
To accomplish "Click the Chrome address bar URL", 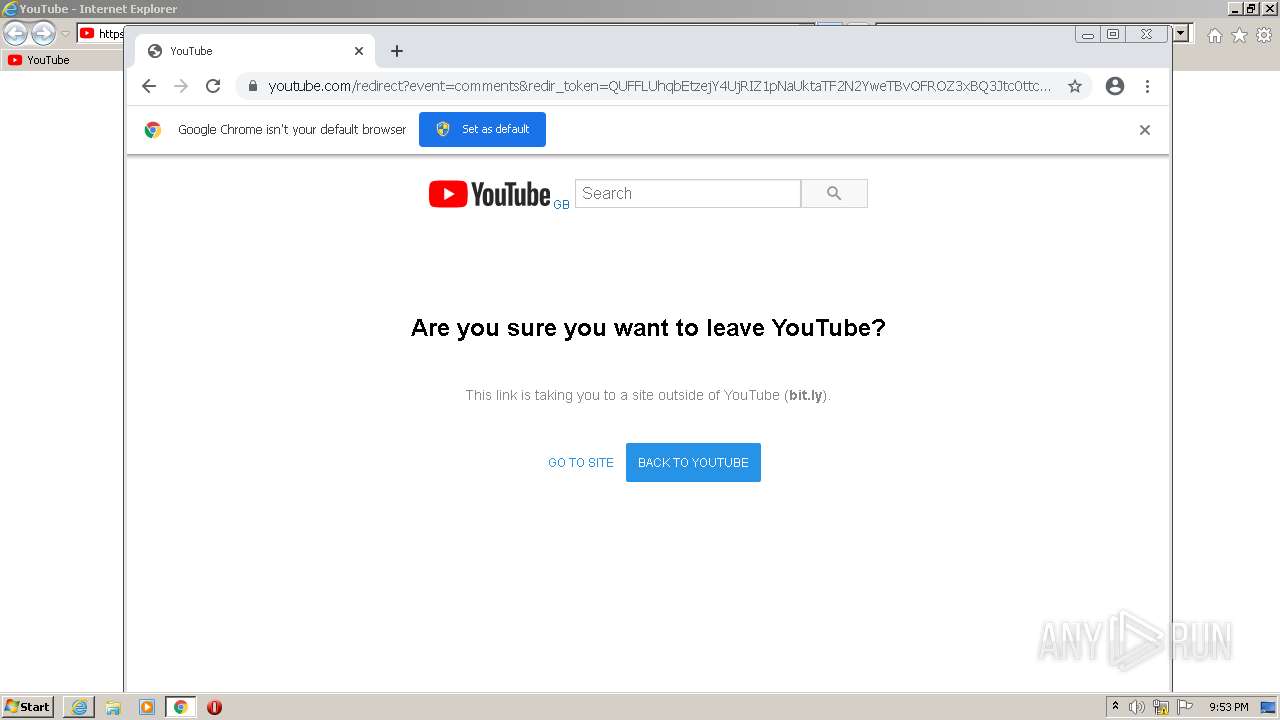I will 659,86.
